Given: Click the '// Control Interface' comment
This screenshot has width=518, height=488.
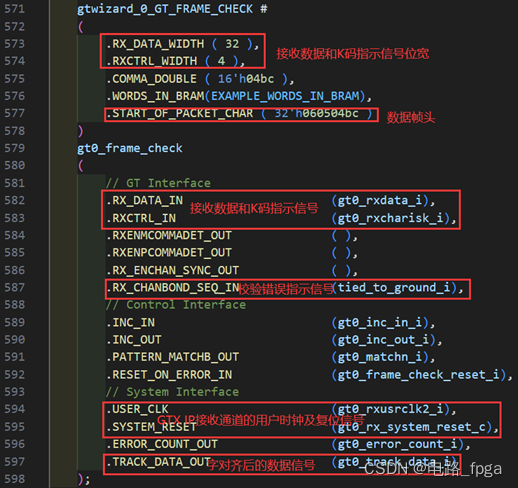Looking at the screenshot, I should click(x=176, y=305).
